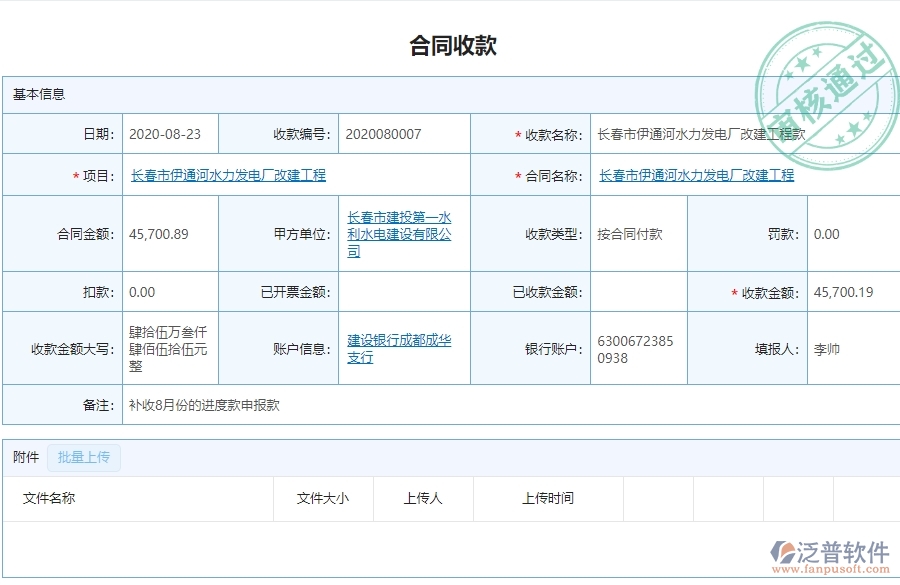The width and height of the screenshot is (900, 585).
Task: Click the 文件大小 column header
Action: click(322, 498)
